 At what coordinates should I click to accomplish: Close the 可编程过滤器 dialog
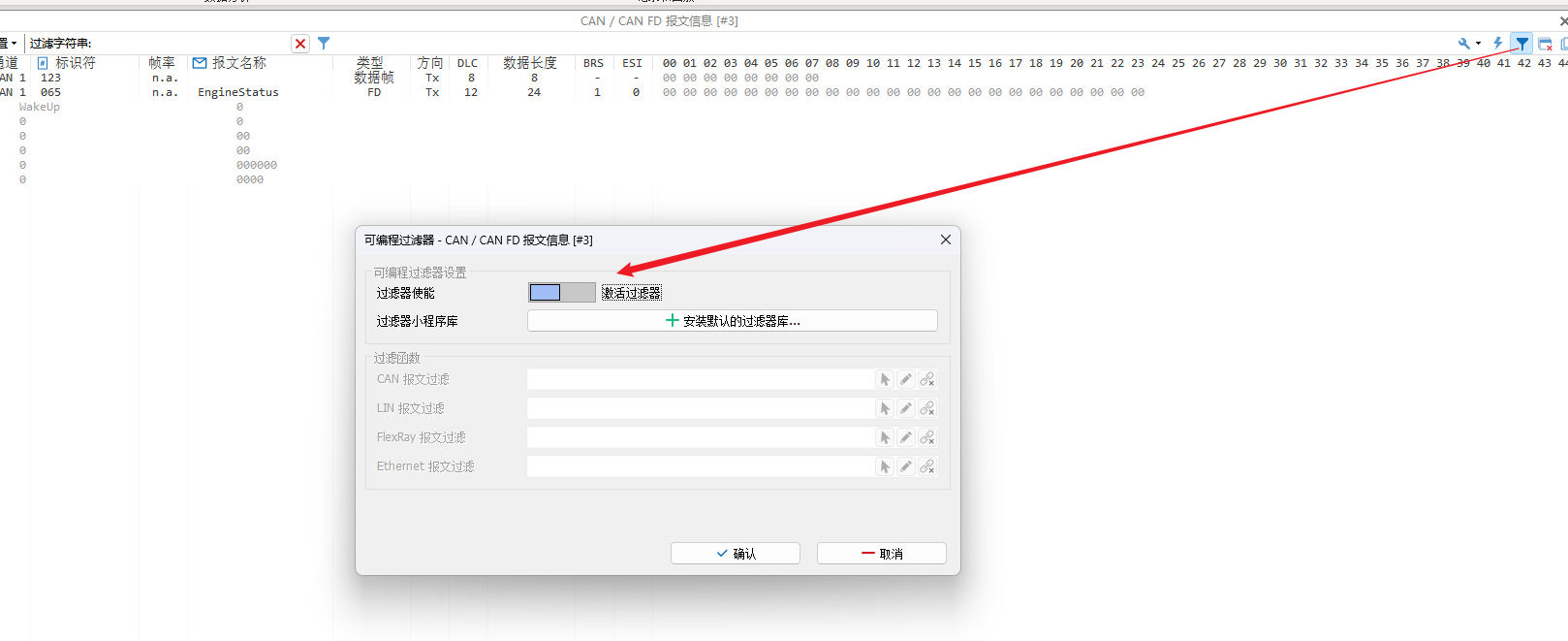pos(946,240)
